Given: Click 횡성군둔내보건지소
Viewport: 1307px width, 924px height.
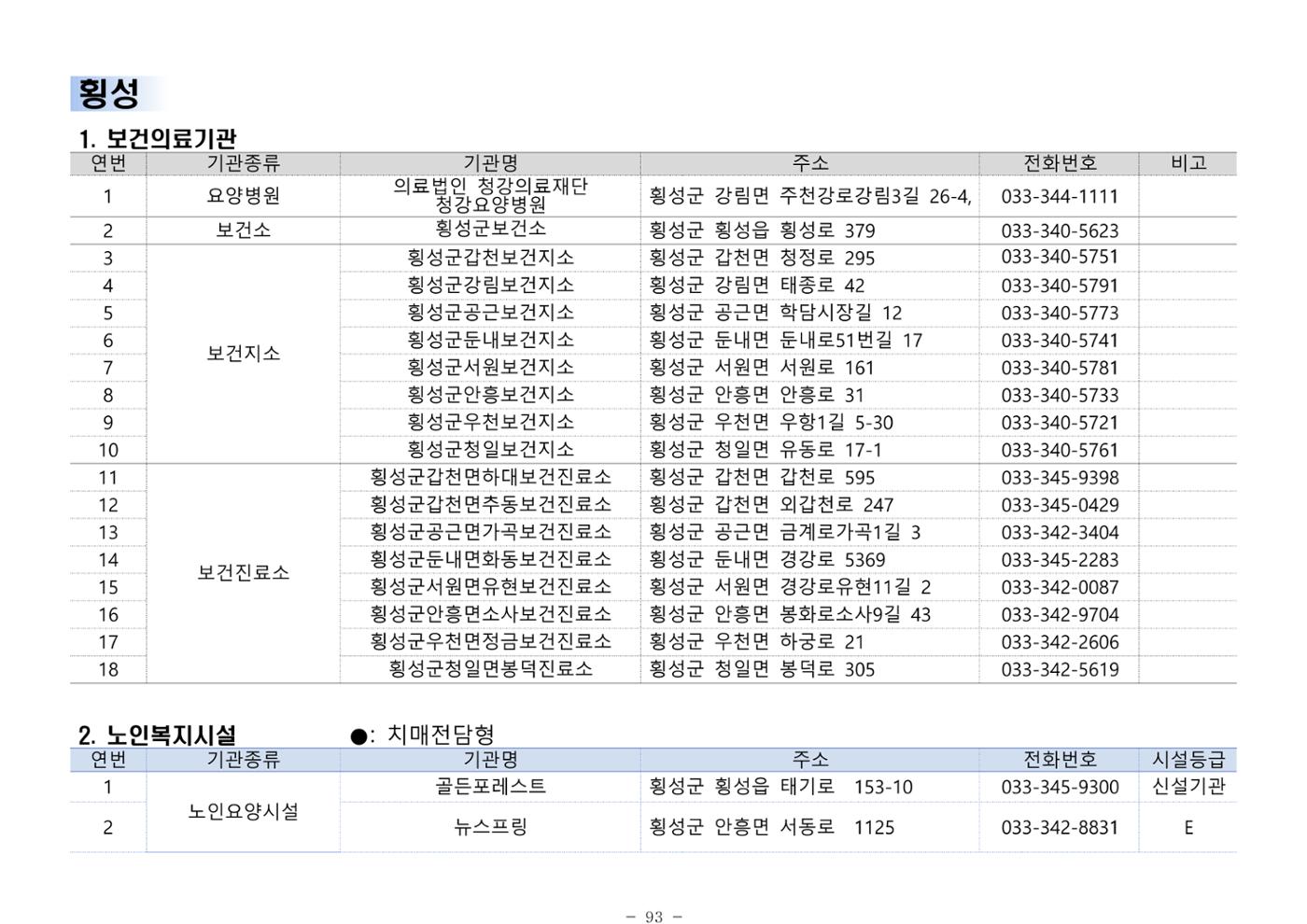Looking at the screenshot, I should 490,340.
